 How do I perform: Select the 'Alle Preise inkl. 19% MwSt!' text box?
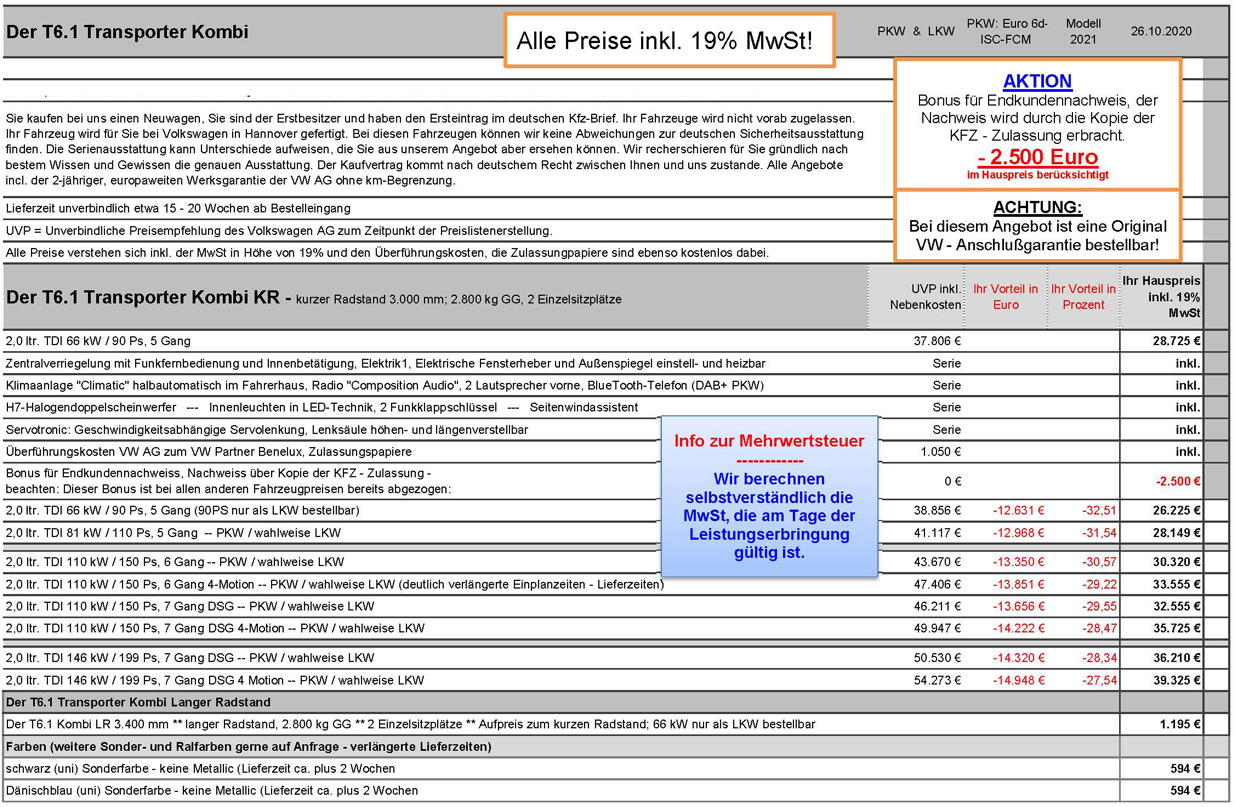coord(669,43)
